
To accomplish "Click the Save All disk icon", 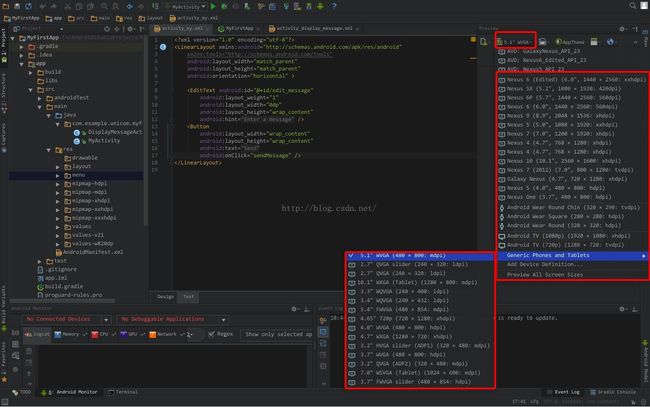I will coord(17,6).
